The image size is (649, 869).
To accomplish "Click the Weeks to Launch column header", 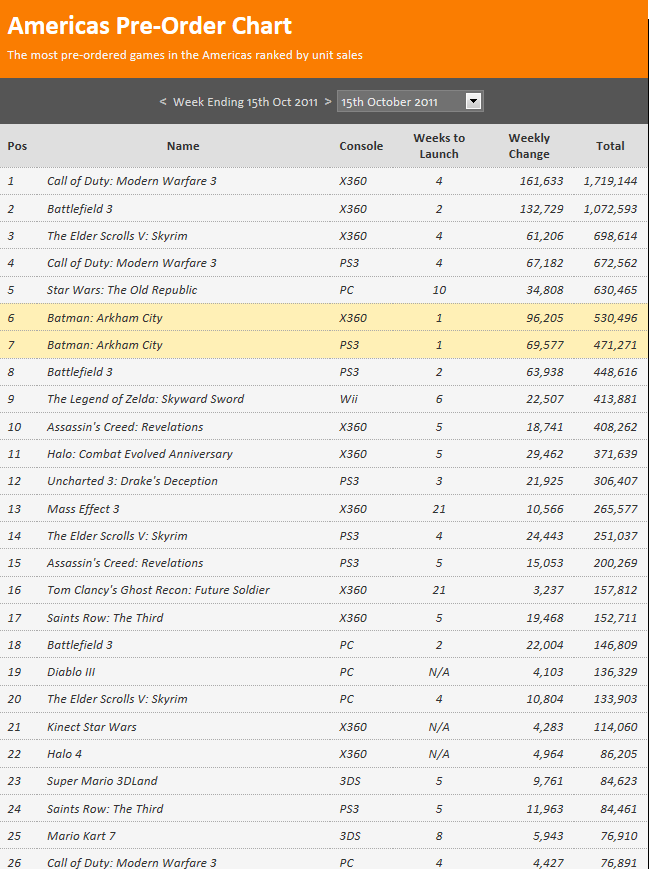I will [439, 146].
